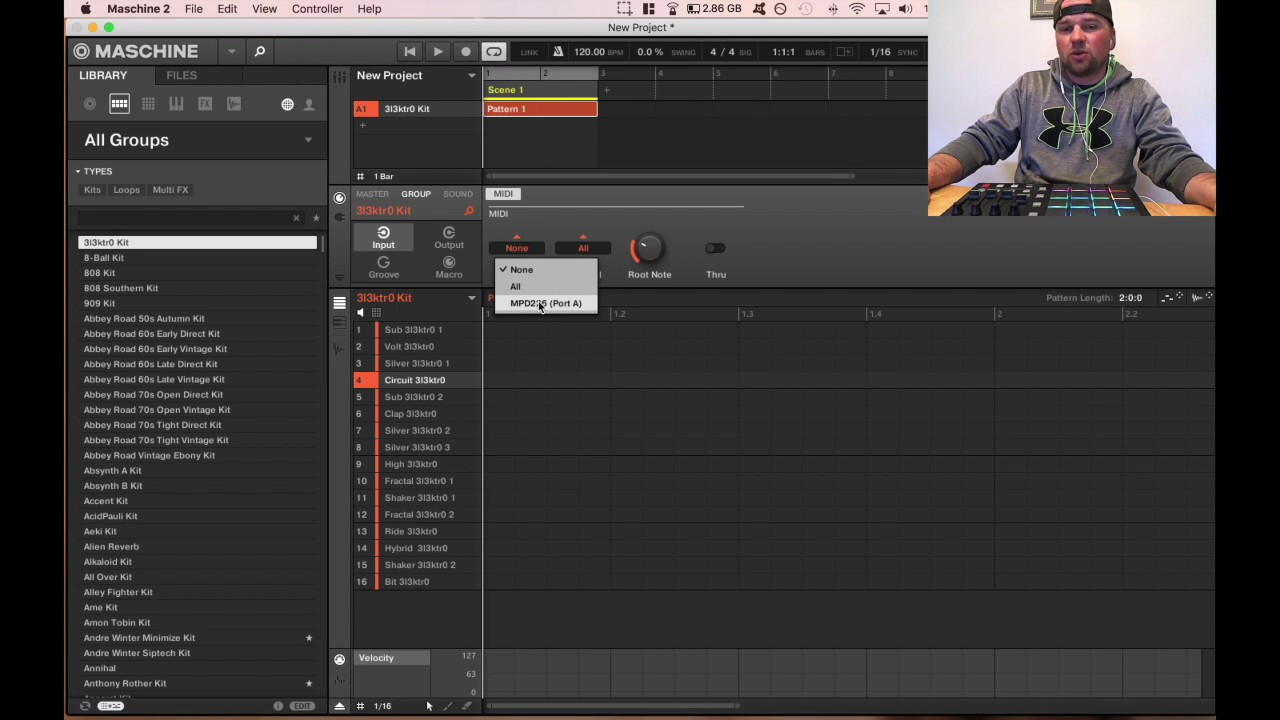Select the eraser tool
This screenshot has height=720, width=1280.
467,706
